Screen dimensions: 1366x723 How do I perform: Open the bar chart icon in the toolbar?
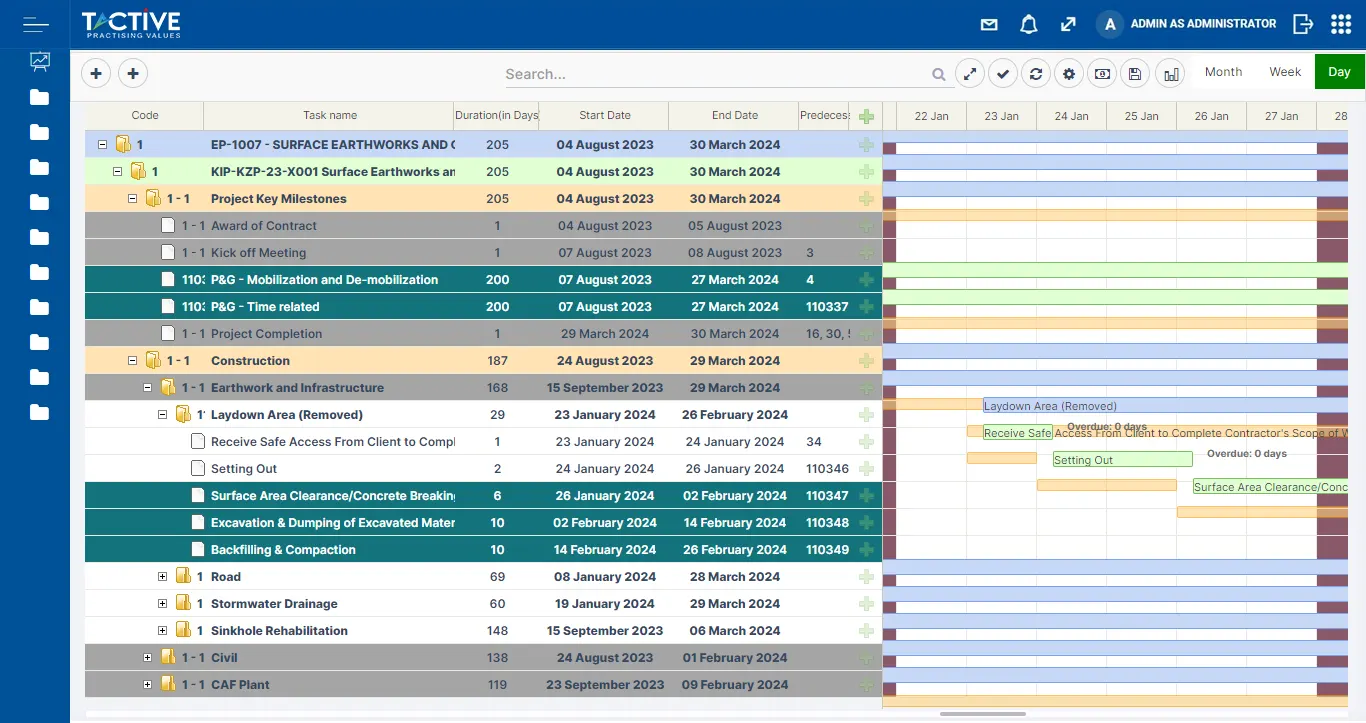[1169, 73]
